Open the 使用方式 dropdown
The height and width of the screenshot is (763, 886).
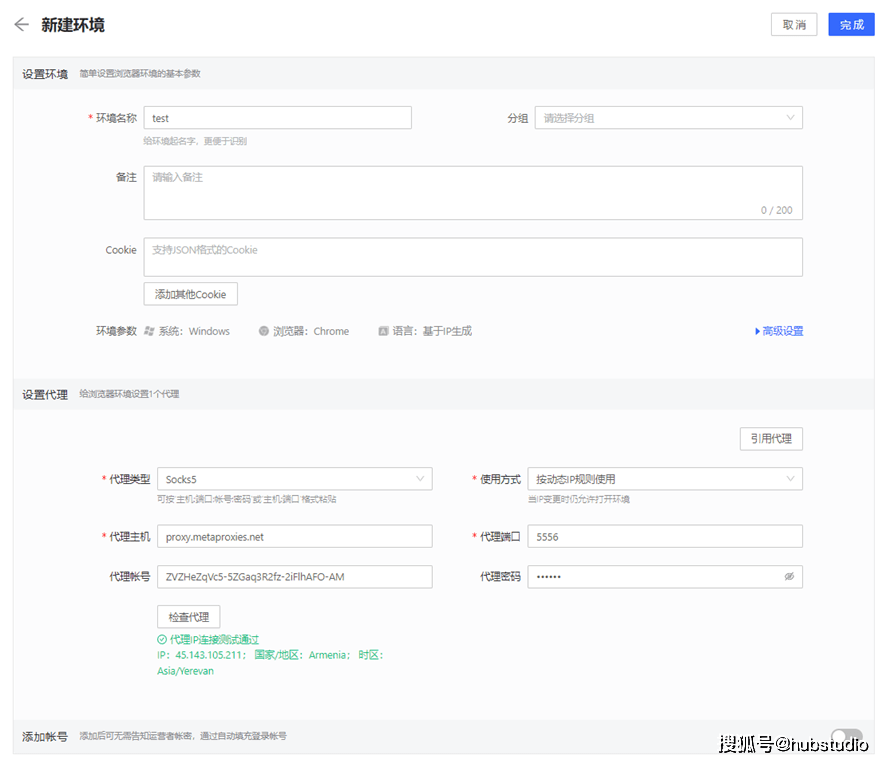664,479
